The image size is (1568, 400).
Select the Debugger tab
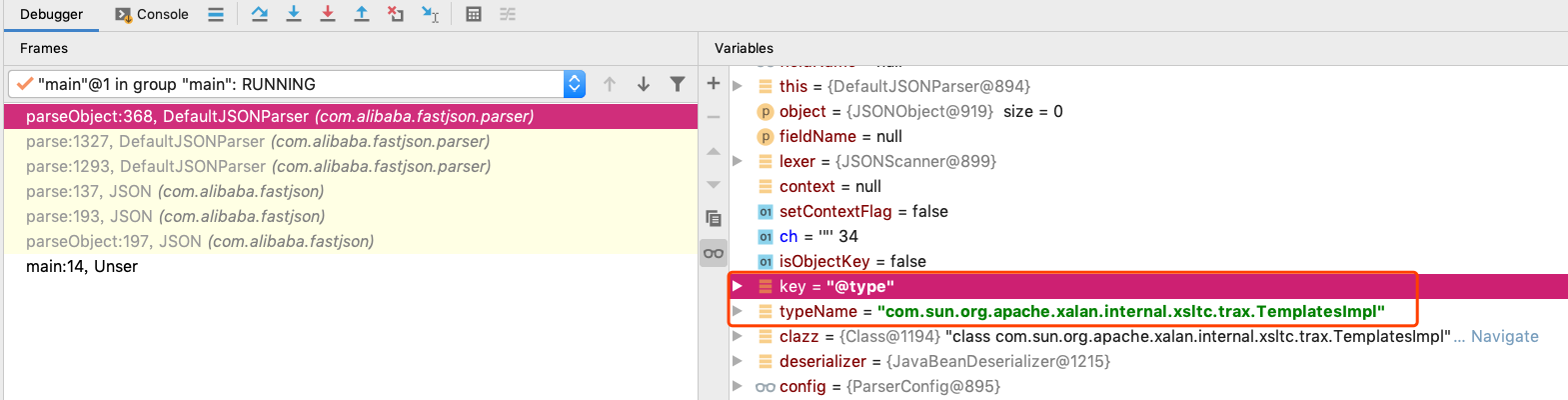point(52,14)
